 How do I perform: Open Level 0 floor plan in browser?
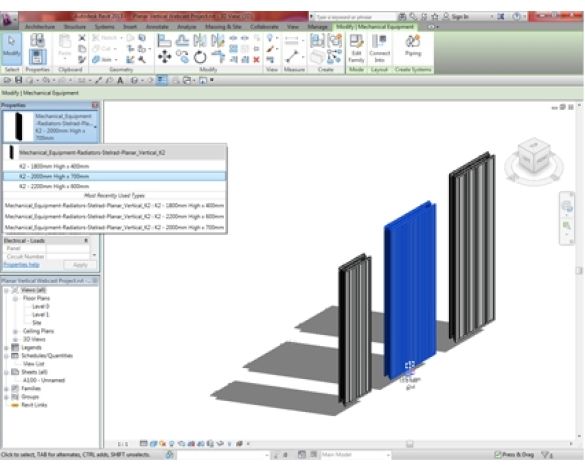click(40, 306)
